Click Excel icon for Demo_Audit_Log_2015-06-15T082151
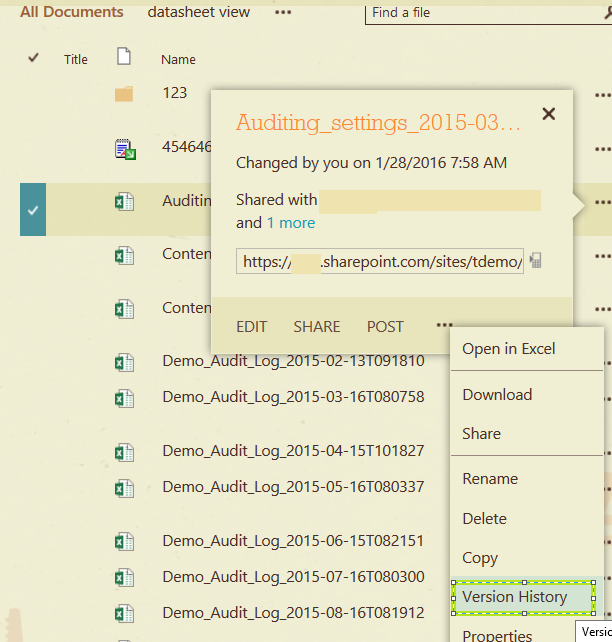Image resolution: width=612 pixels, height=642 pixels. click(124, 542)
